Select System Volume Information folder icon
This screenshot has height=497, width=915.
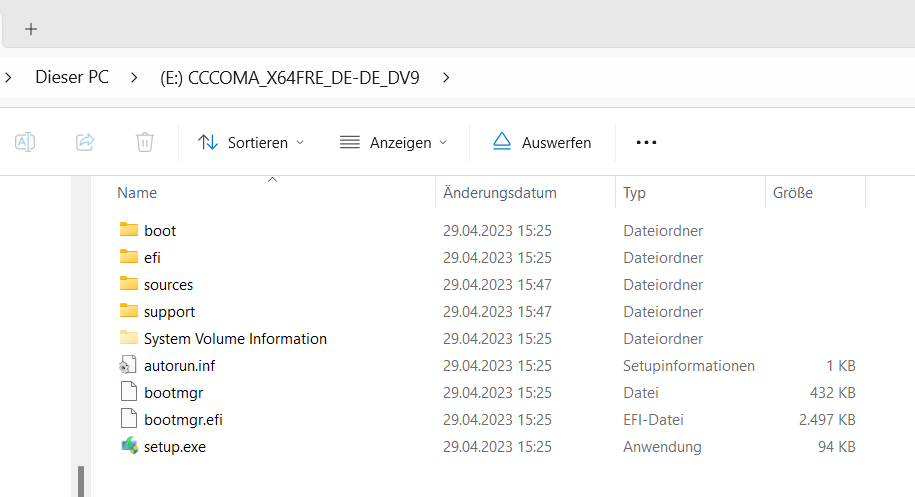(128, 337)
